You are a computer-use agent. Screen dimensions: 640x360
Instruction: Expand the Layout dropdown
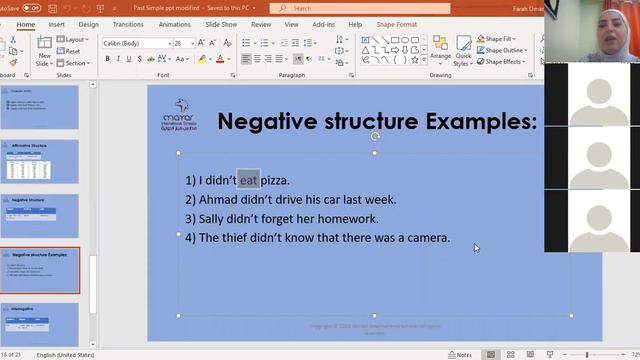(x=73, y=39)
